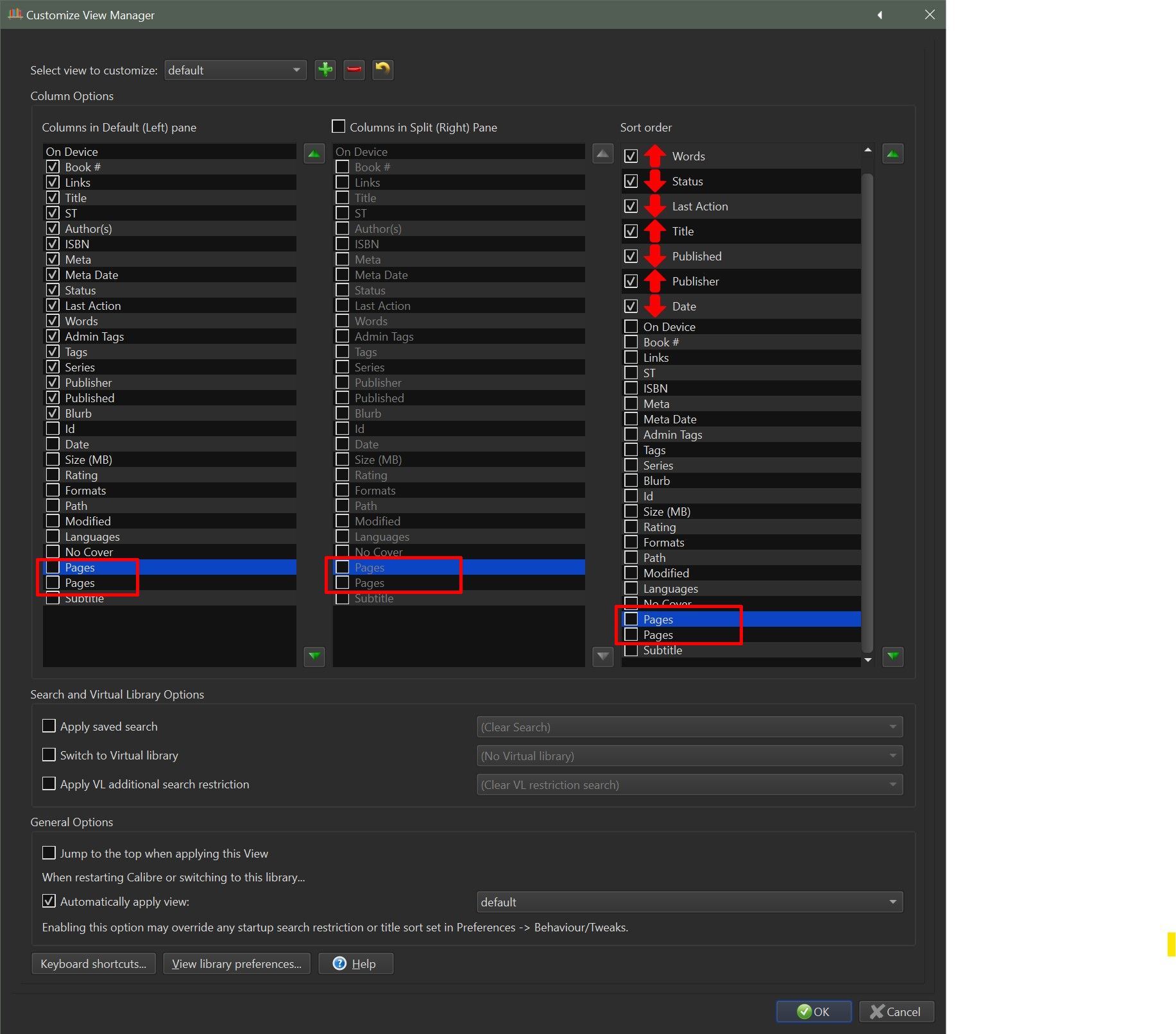Move column down in Default pane list

[x=314, y=656]
